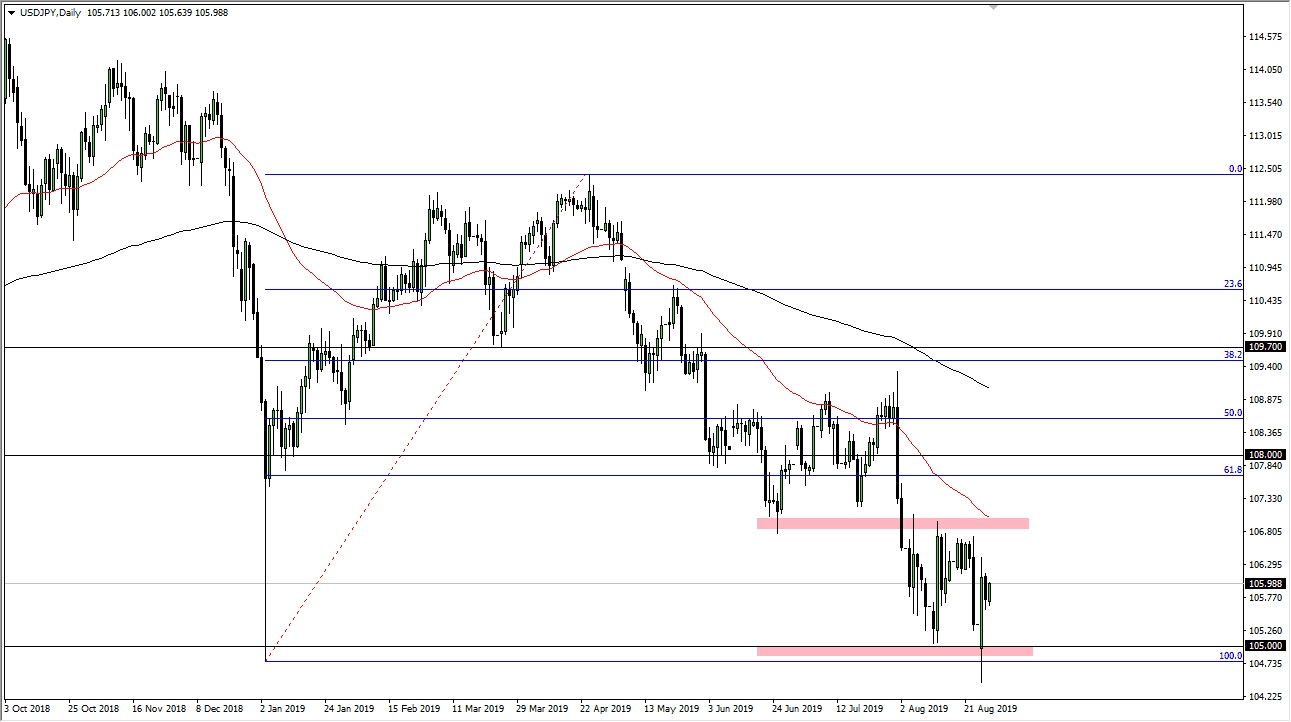Select the 23.6 Fibonacci retracement line
This screenshot has height=722, width=1291.
pyautogui.click(x=700, y=289)
